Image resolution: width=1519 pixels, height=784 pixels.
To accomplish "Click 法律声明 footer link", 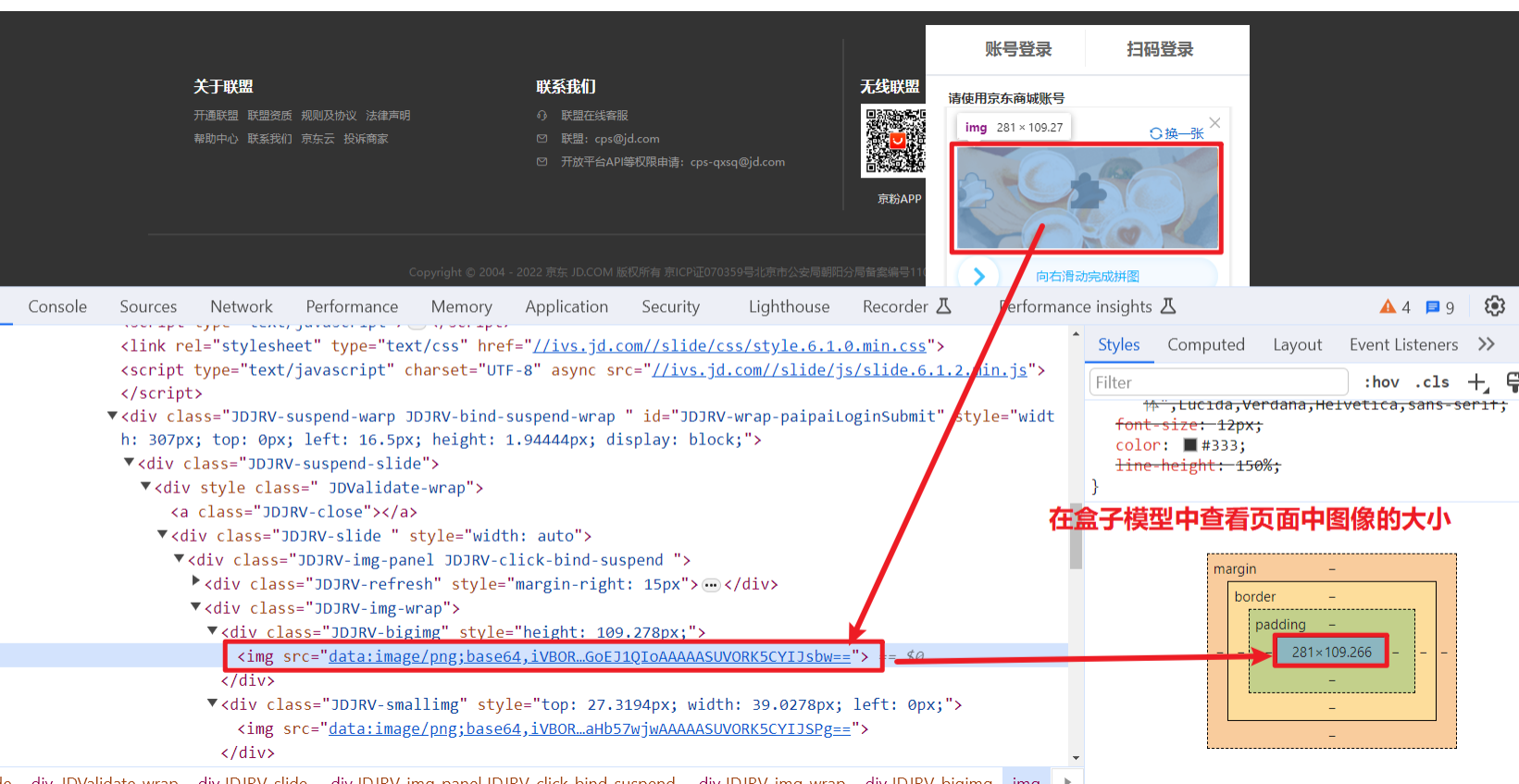I will pyautogui.click(x=388, y=116).
